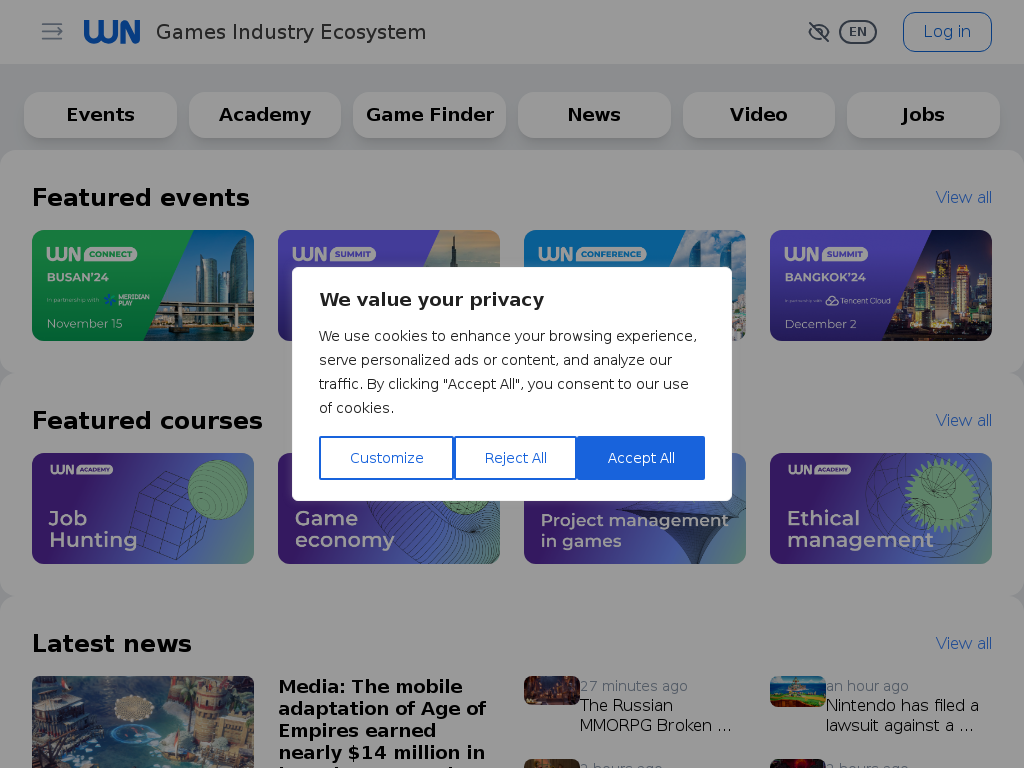Switch to the Academy tab

pyautogui.click(x=264, y=114)
